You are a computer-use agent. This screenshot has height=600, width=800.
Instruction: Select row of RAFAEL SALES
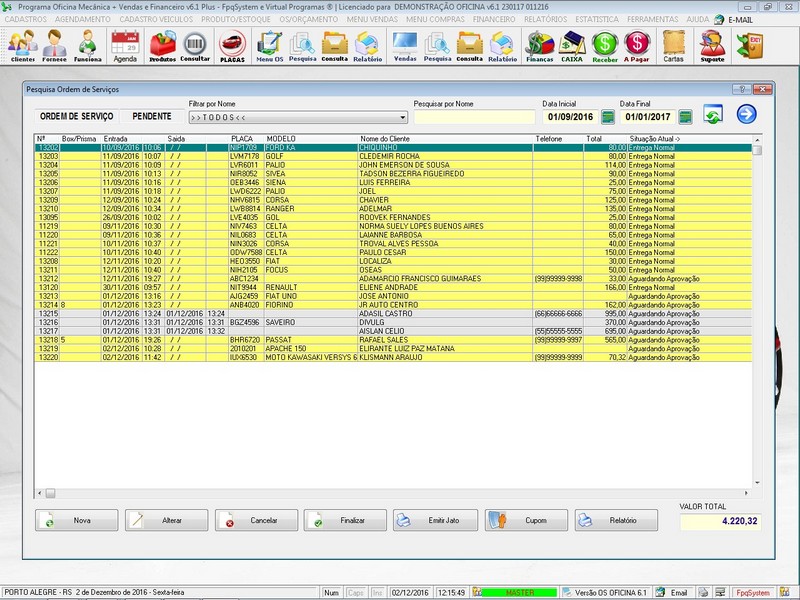click(393, 340)
